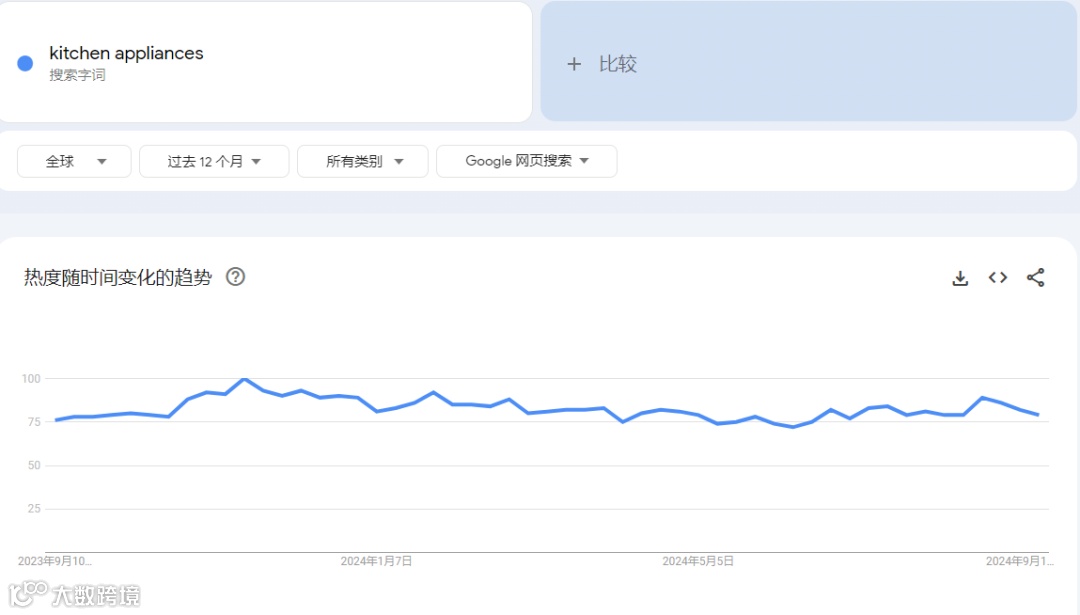Image resolution: width=1080 pixels, height=615 pixels.
Task: Add a comparison term via 比较 card
Action: coord(808,61)
